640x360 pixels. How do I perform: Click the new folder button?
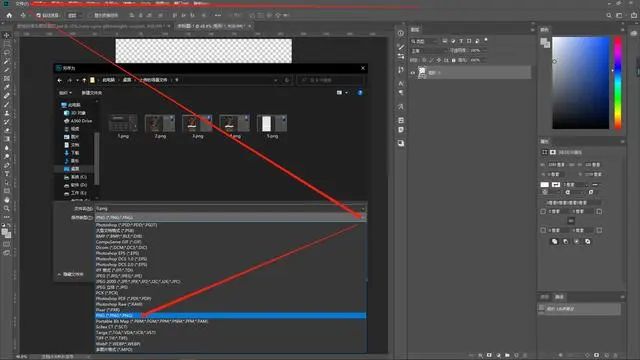coord(91,93)
